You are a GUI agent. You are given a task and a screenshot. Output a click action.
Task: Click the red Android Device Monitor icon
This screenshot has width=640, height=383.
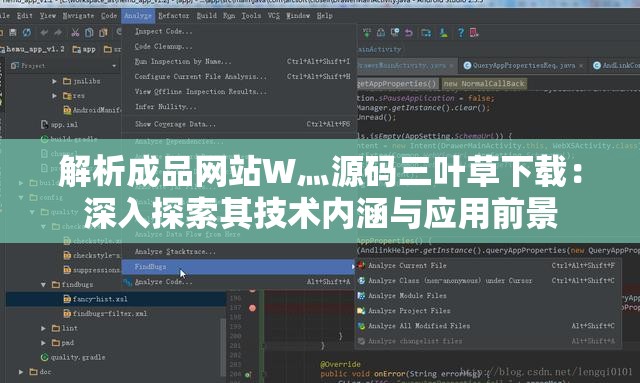coord(474,33)
